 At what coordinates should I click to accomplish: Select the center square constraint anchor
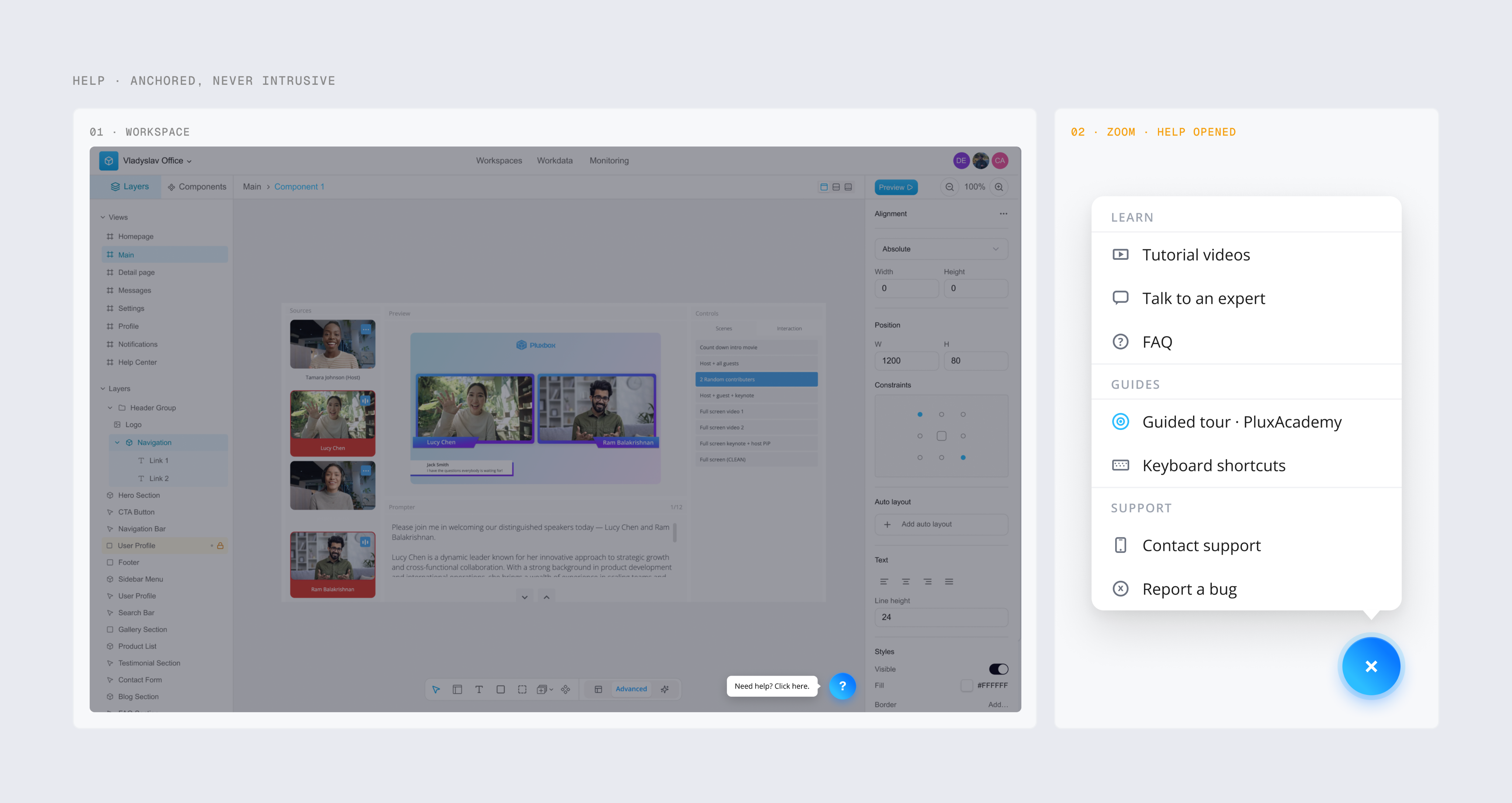click(941, 436)
